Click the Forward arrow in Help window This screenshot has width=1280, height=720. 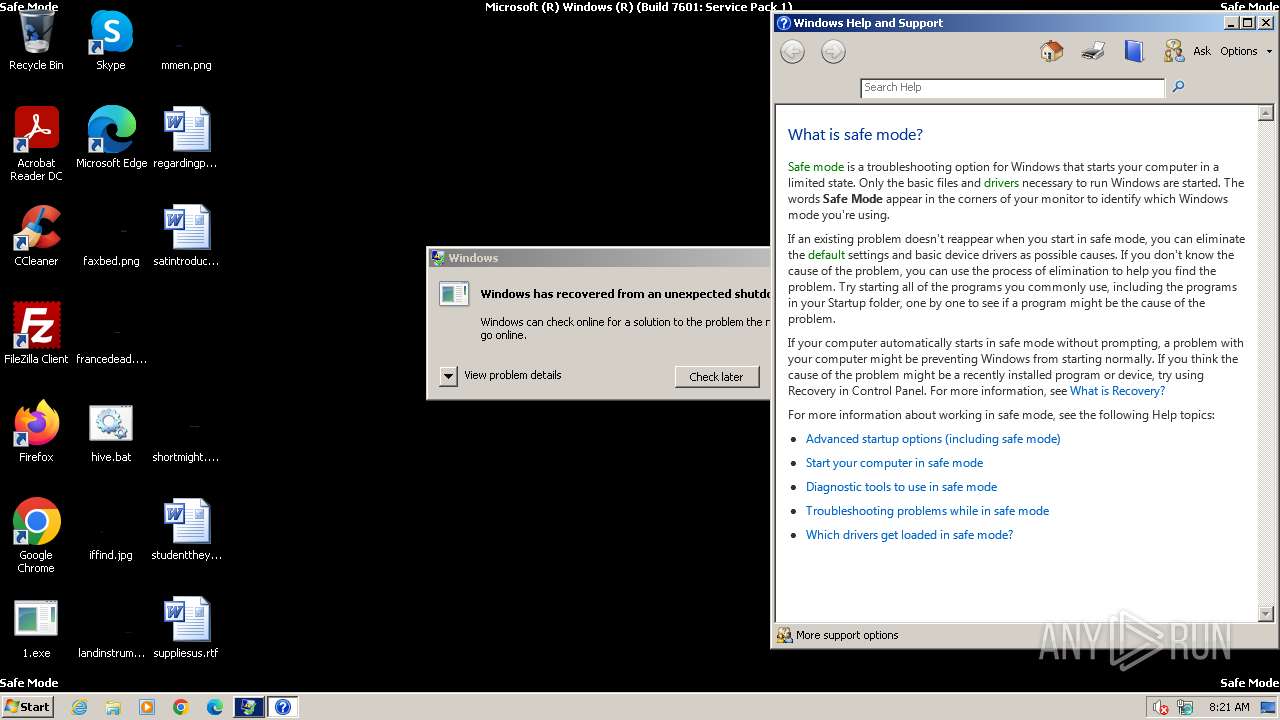pyautogui.click(x=833, y=52)
